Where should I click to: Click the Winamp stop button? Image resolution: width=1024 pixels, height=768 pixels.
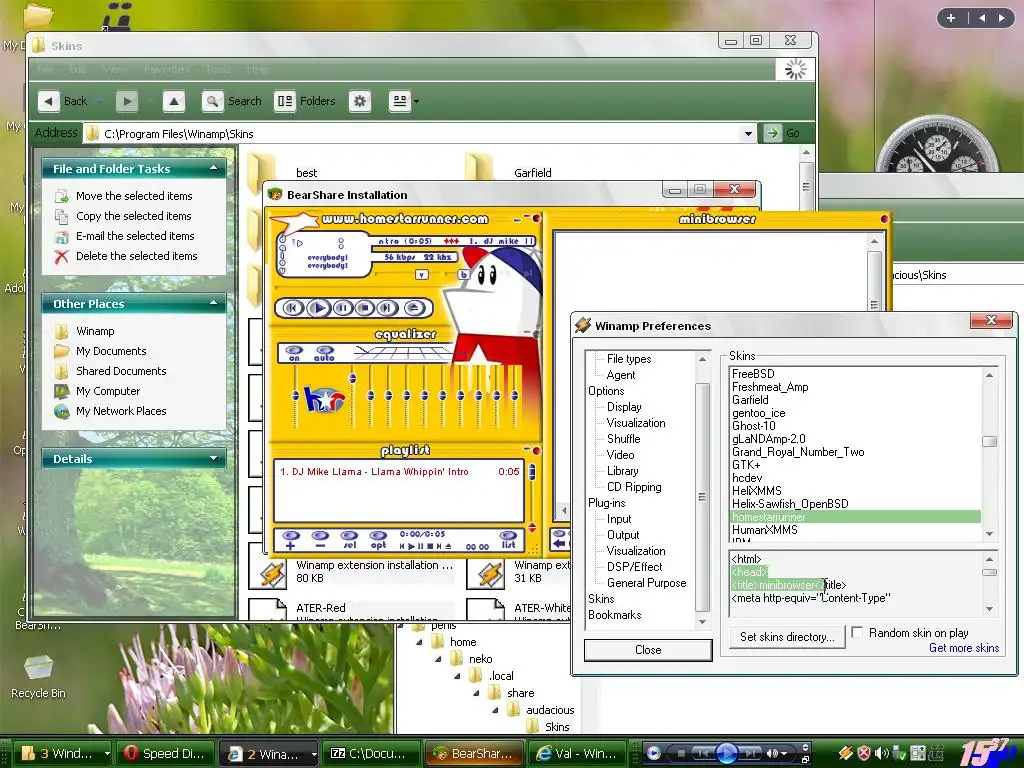(364, 308)
